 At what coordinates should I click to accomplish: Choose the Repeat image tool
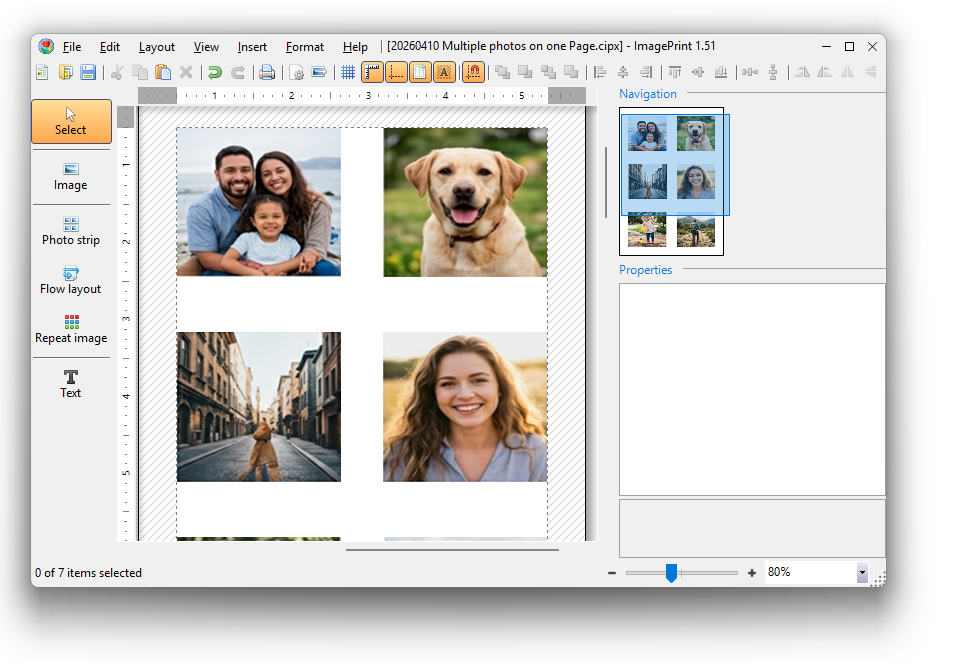(70, 330)
